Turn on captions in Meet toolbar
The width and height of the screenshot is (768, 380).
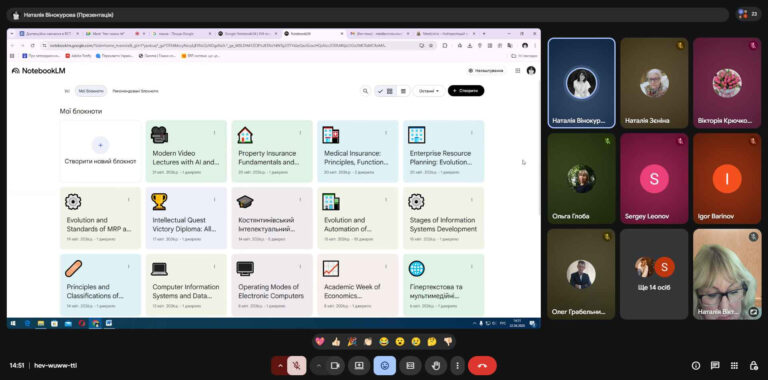point(410,366)
